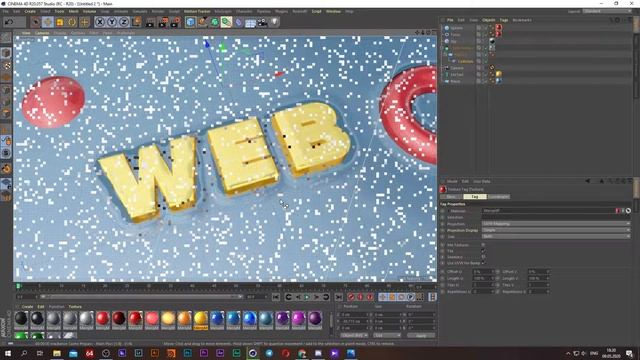Open the Objects menu in Object Manager
This screenshot has height=360, width=640.
coord(489,20)
